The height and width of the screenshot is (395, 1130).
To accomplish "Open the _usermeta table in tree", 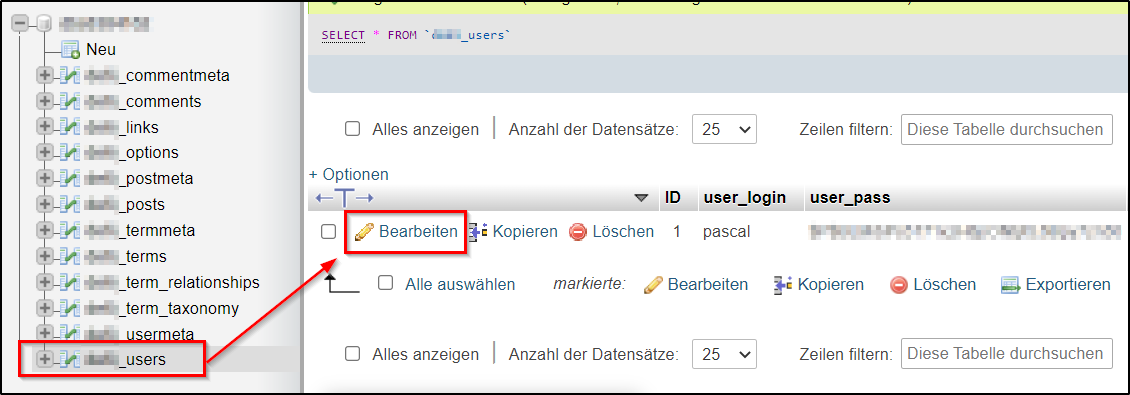I will 140,334.
